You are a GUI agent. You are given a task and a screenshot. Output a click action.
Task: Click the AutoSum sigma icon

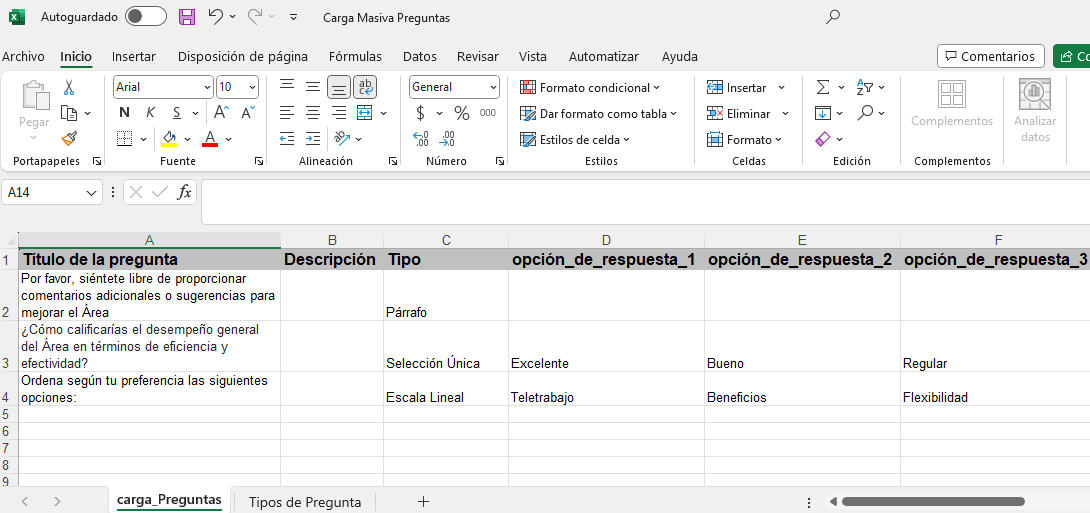click(822, 87)
